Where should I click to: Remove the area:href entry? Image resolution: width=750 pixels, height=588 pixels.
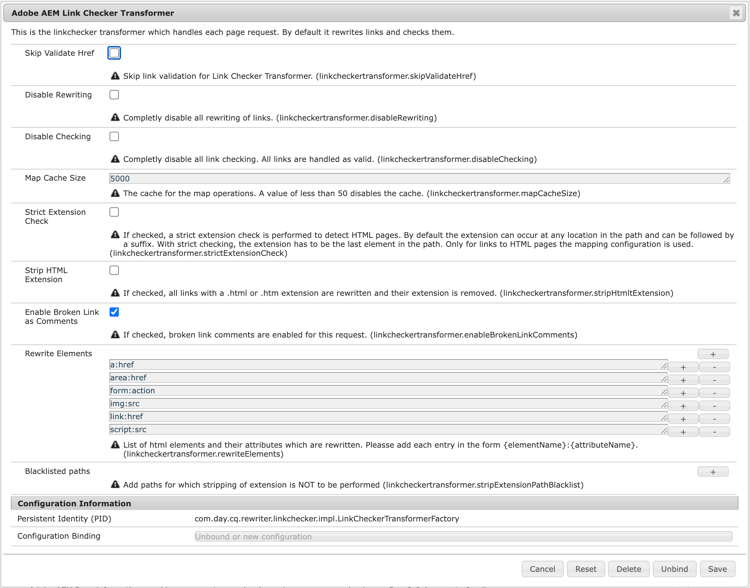pos(714,380)
